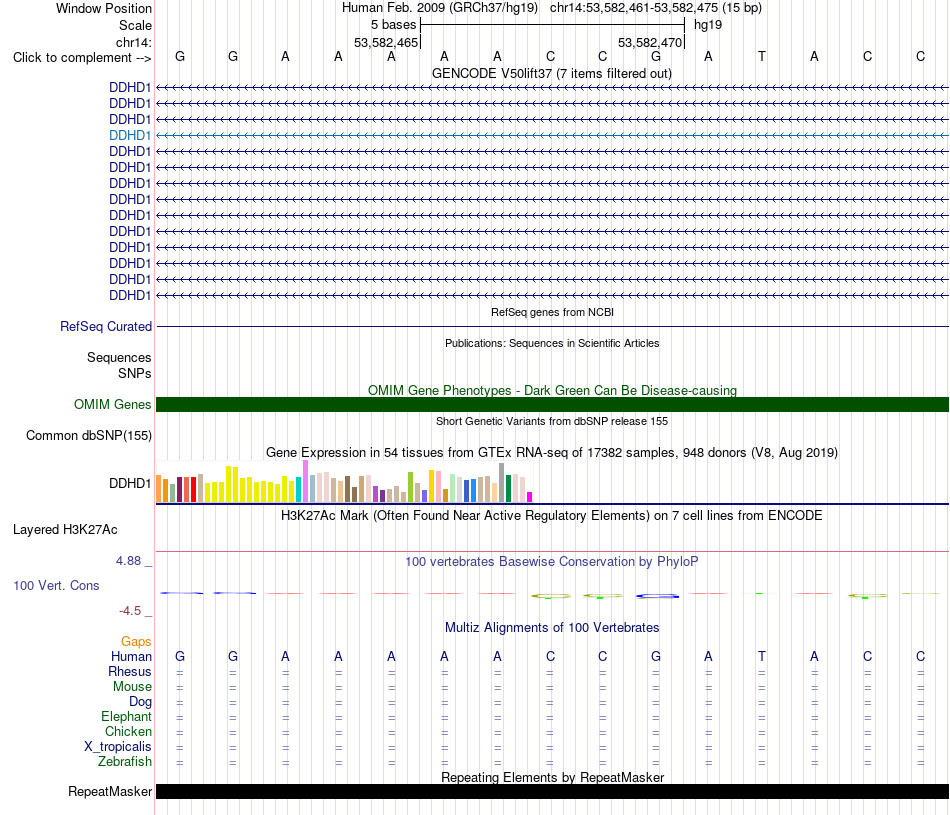Click the Window Position label
The height and width of the screenshot is (815, 950).
coord(104,8)
